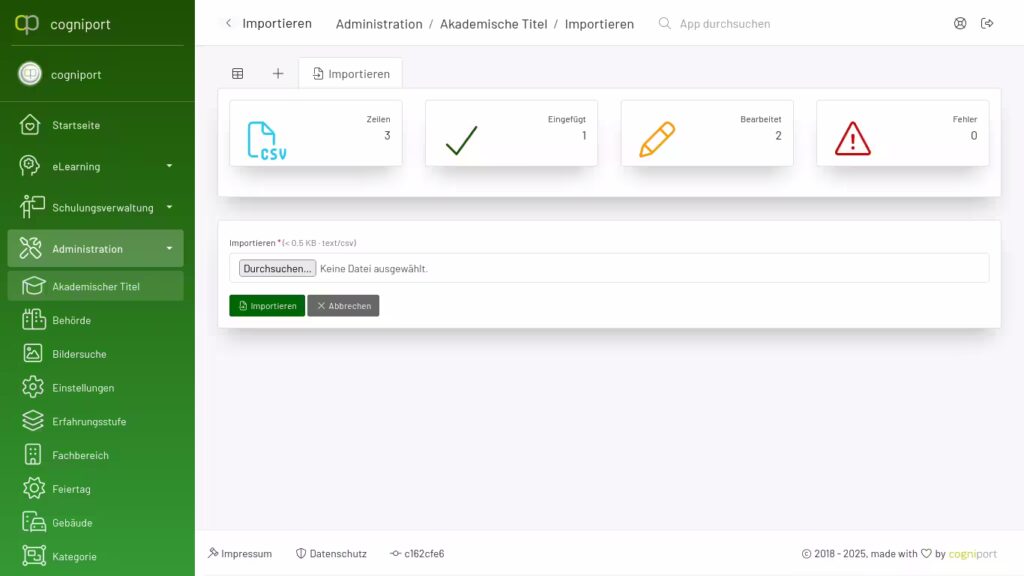The image size is (1024, 576).
Task: Open the table view using the grid icon
Action: [x=237, y=72]
